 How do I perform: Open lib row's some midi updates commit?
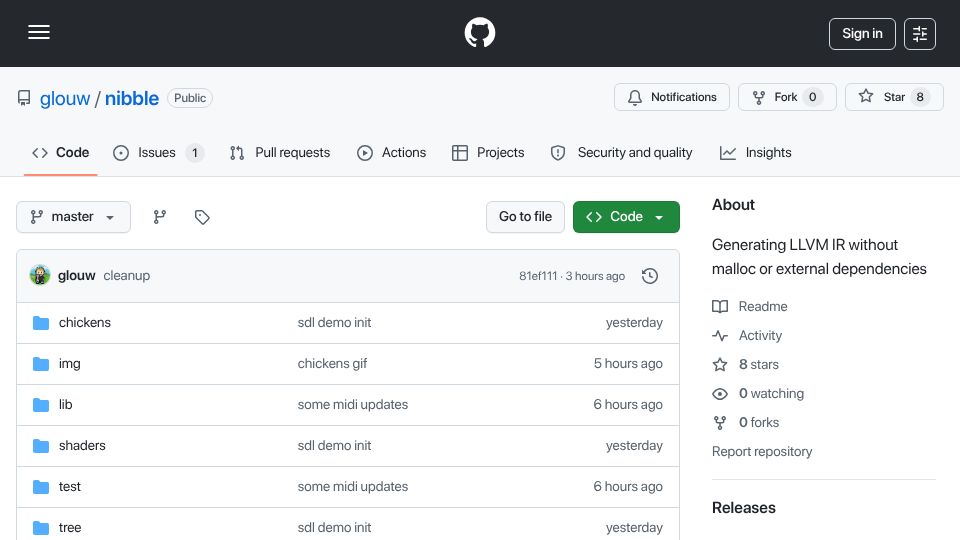(x=353, y=405)
